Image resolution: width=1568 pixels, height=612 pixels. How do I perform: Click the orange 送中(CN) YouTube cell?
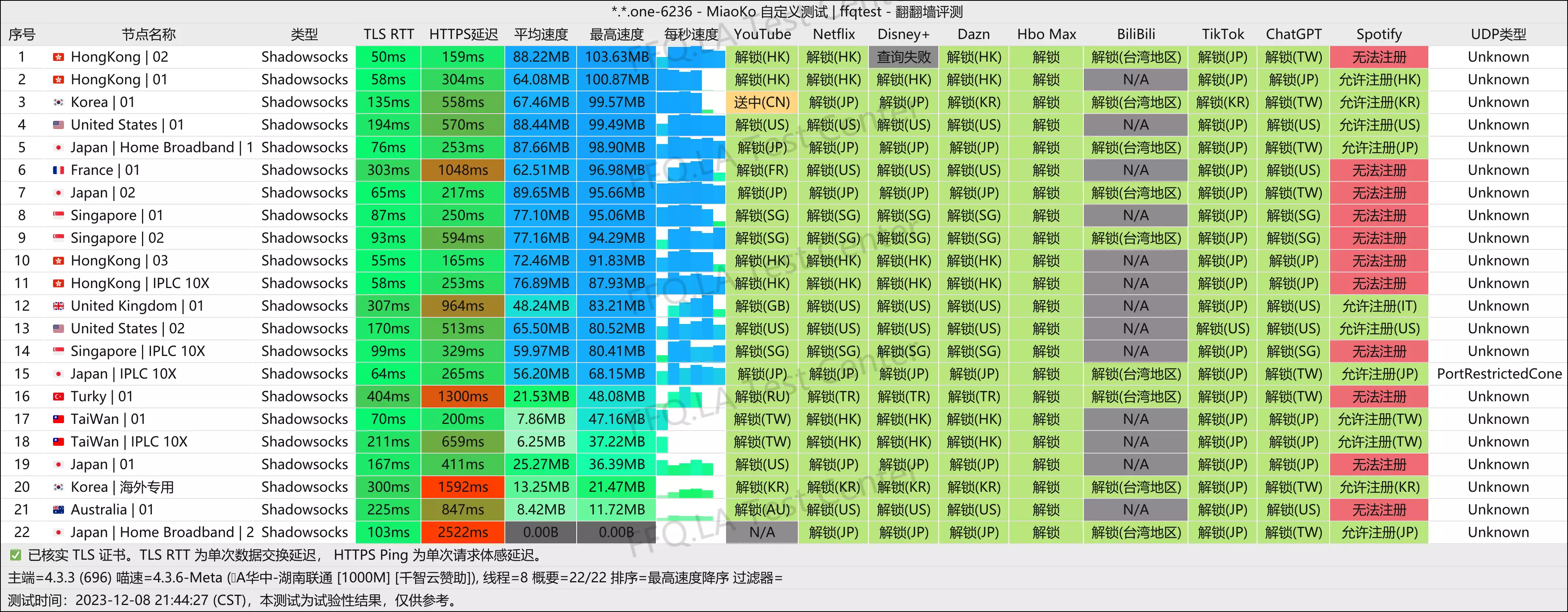click(762, 102)
